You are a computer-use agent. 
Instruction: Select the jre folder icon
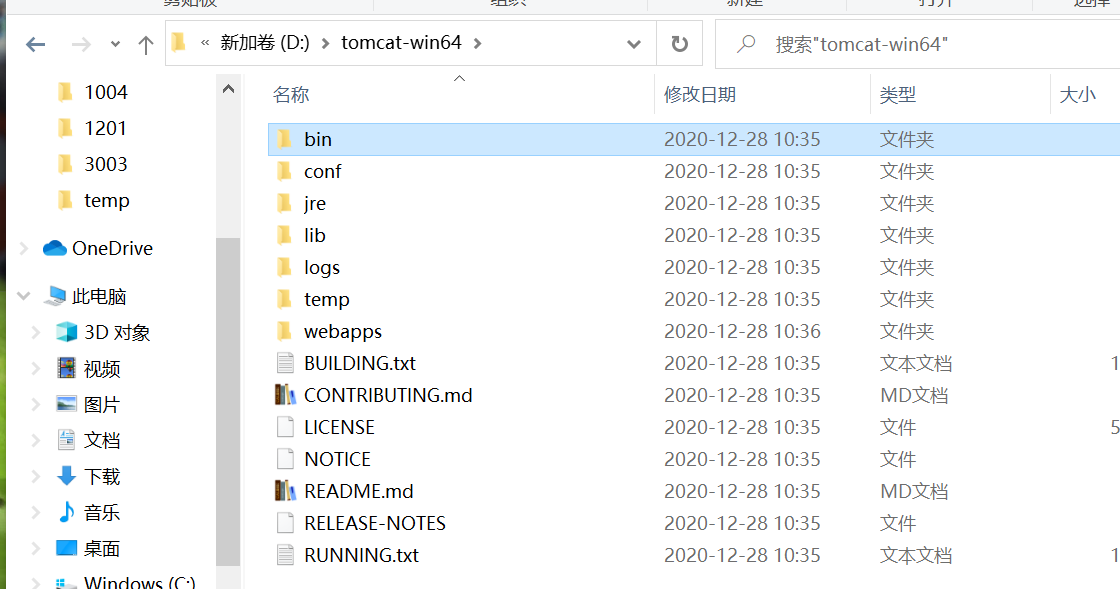coord(284,203)
